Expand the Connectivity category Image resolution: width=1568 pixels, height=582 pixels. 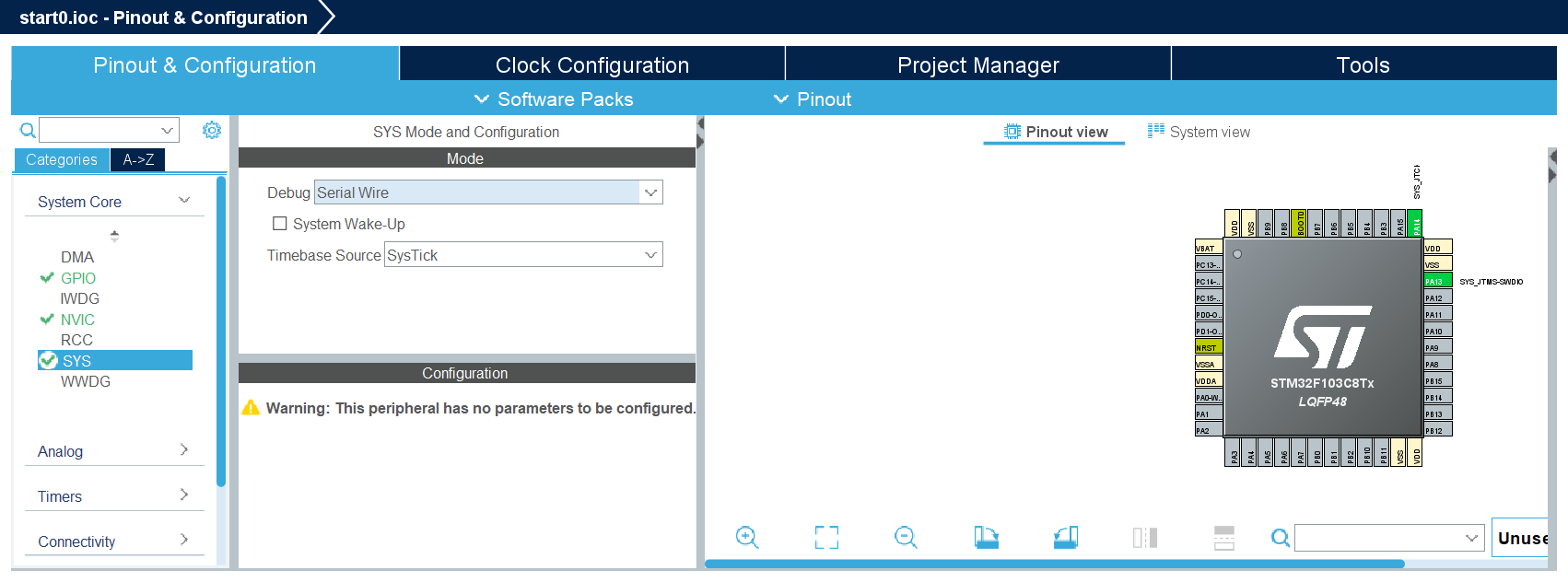184,541
